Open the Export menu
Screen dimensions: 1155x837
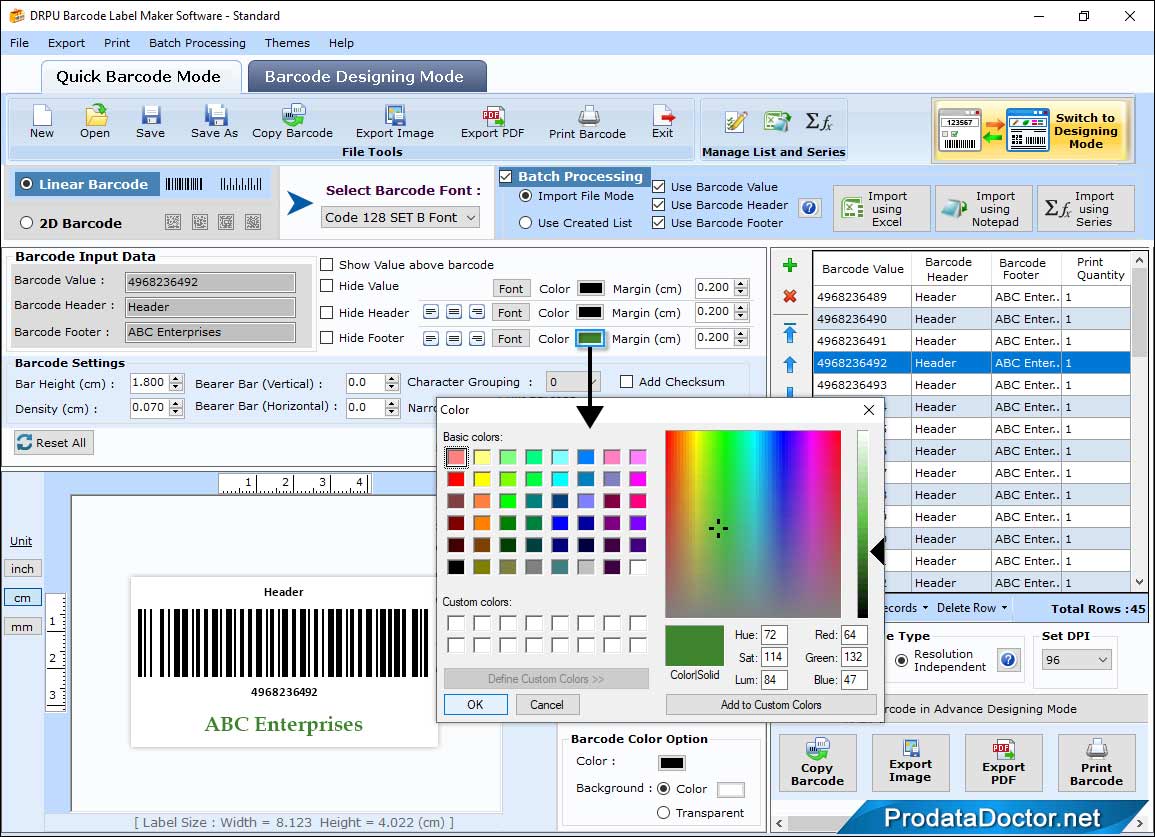click(x=66, y=43)
